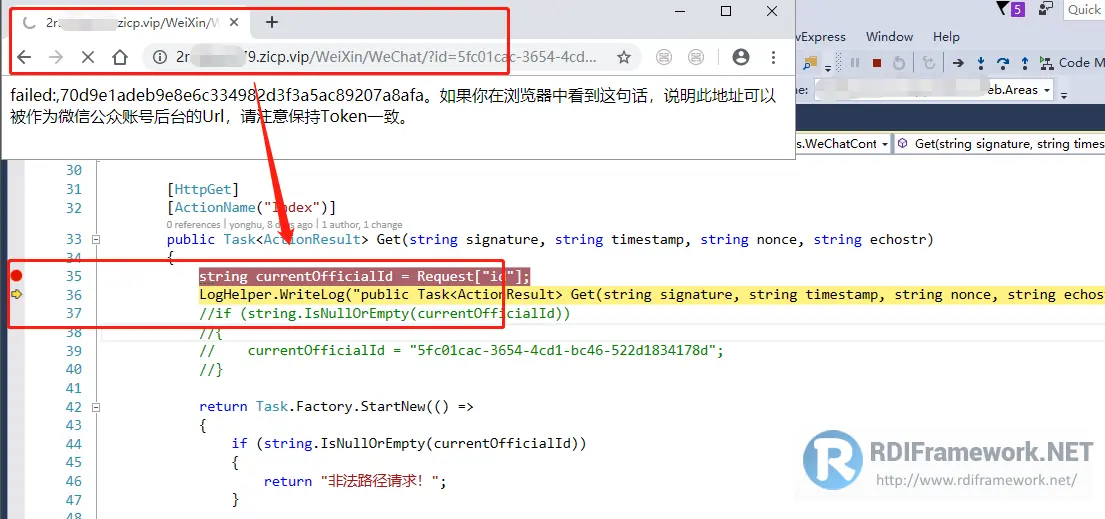Screen dimensions: 1105x519
Task: Open the Help menu
Action: (946, 37)
